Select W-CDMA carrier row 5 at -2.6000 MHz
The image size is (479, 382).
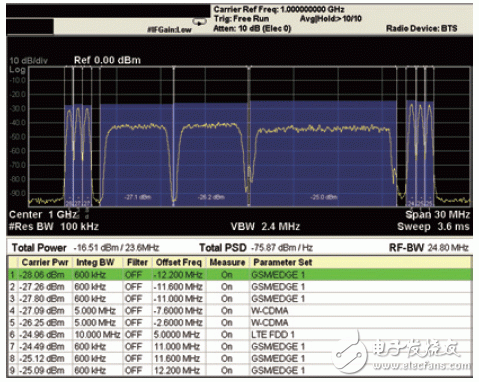pyautogui.click(x=240, y=323)
